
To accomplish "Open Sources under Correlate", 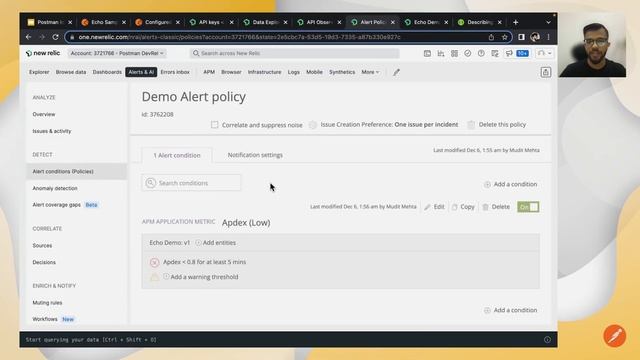I will click(x=42, y=246).
